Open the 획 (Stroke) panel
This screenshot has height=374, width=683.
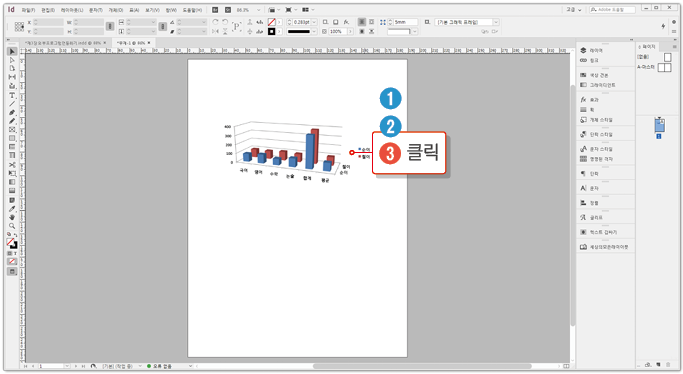click(x=587, y=110)
